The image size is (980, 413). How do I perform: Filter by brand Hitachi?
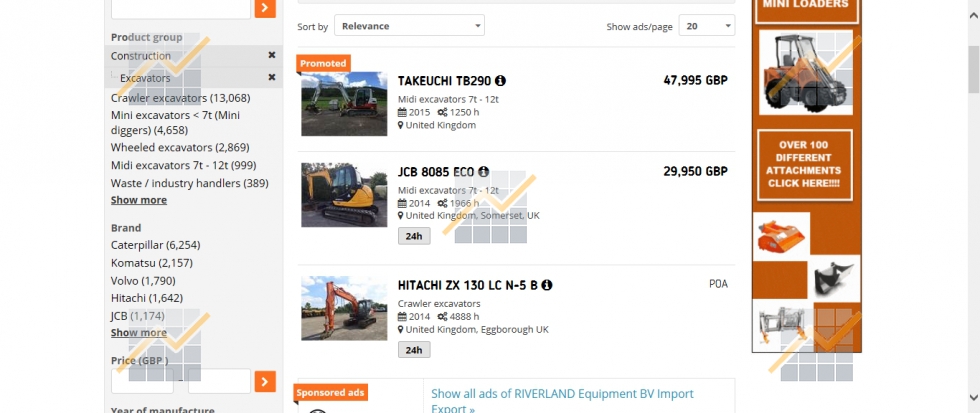[147, 298]
